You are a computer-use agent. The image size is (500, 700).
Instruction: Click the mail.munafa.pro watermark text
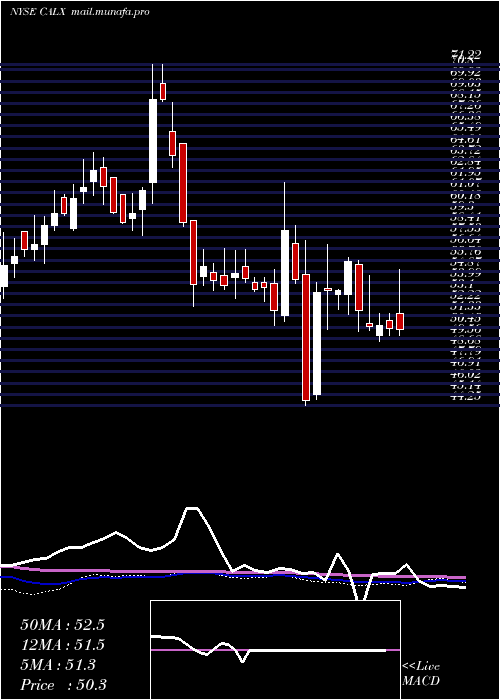point(110,12)
